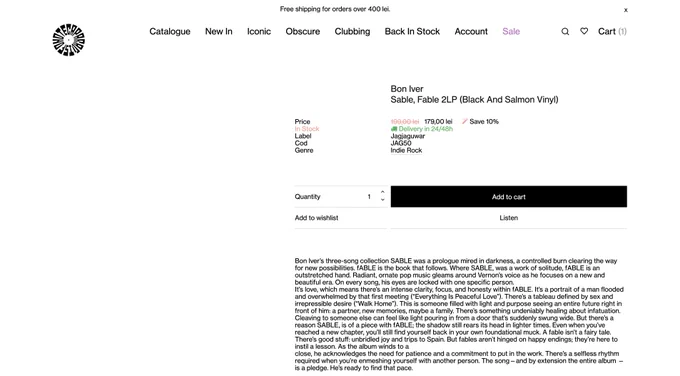Open the search magnifier icon
Image resolution: width=680 pixels, height=376 pixels.
click(565, 31)
